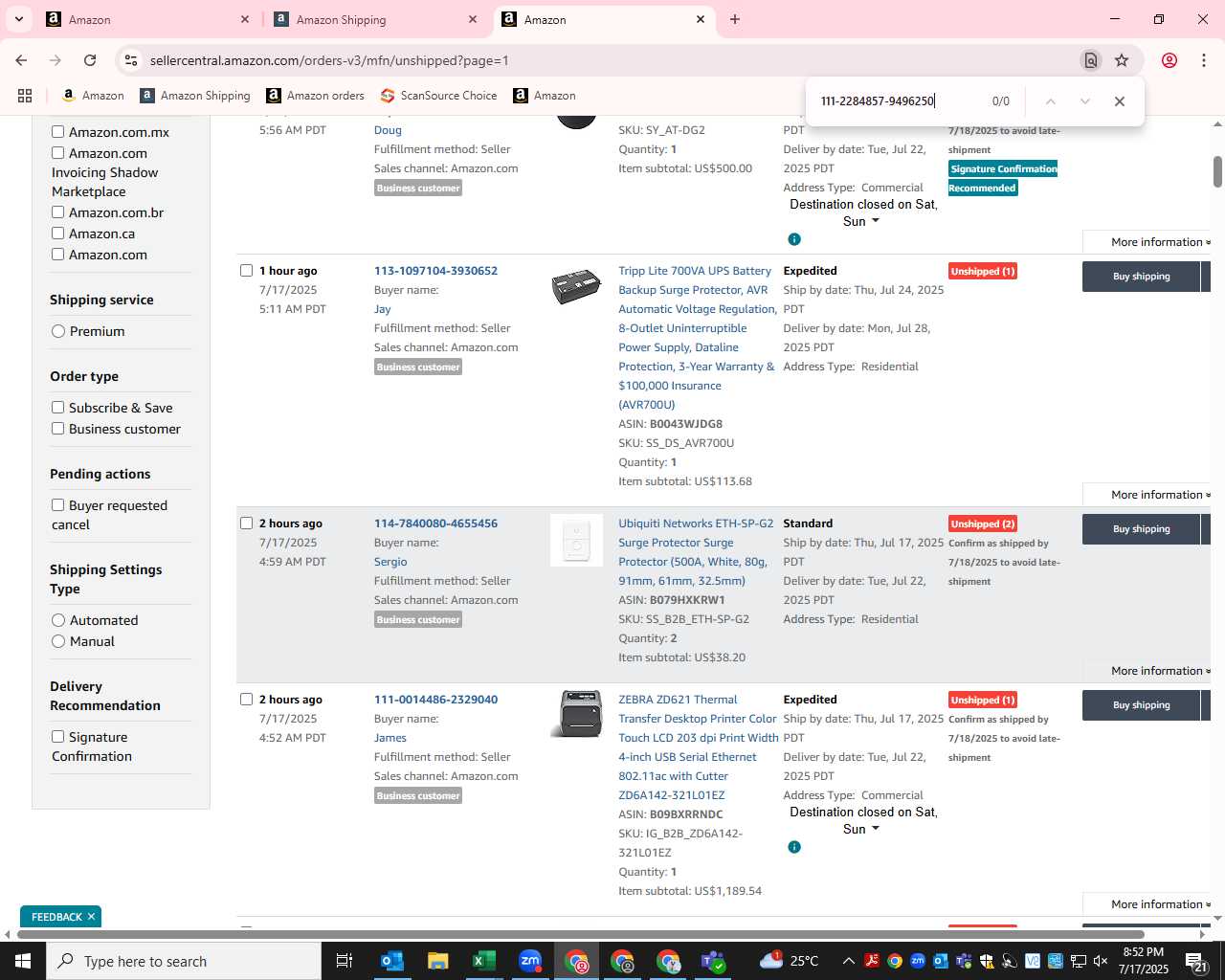Viewport: 1225px width, 980px height.
Task: Open the Windows Start menu
Action: (23, 961)
